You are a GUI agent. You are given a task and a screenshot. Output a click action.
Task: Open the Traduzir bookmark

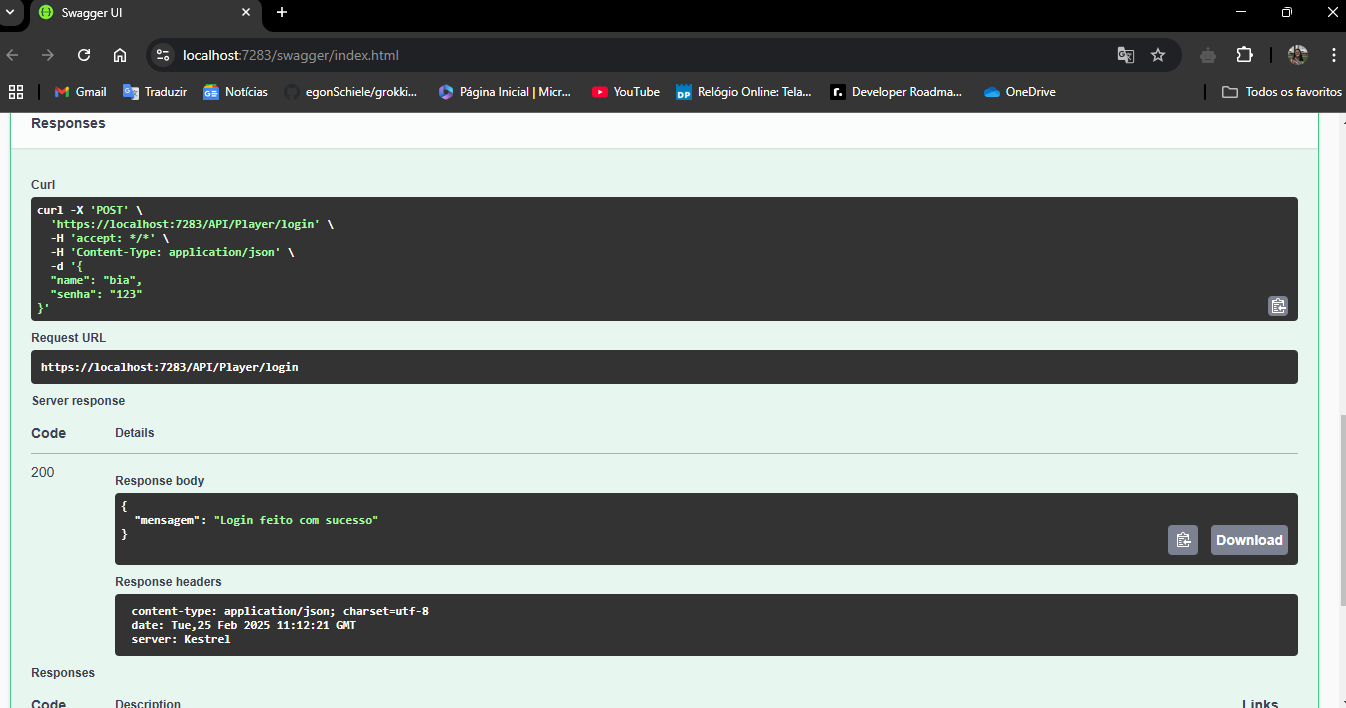[x=155, y=92]
